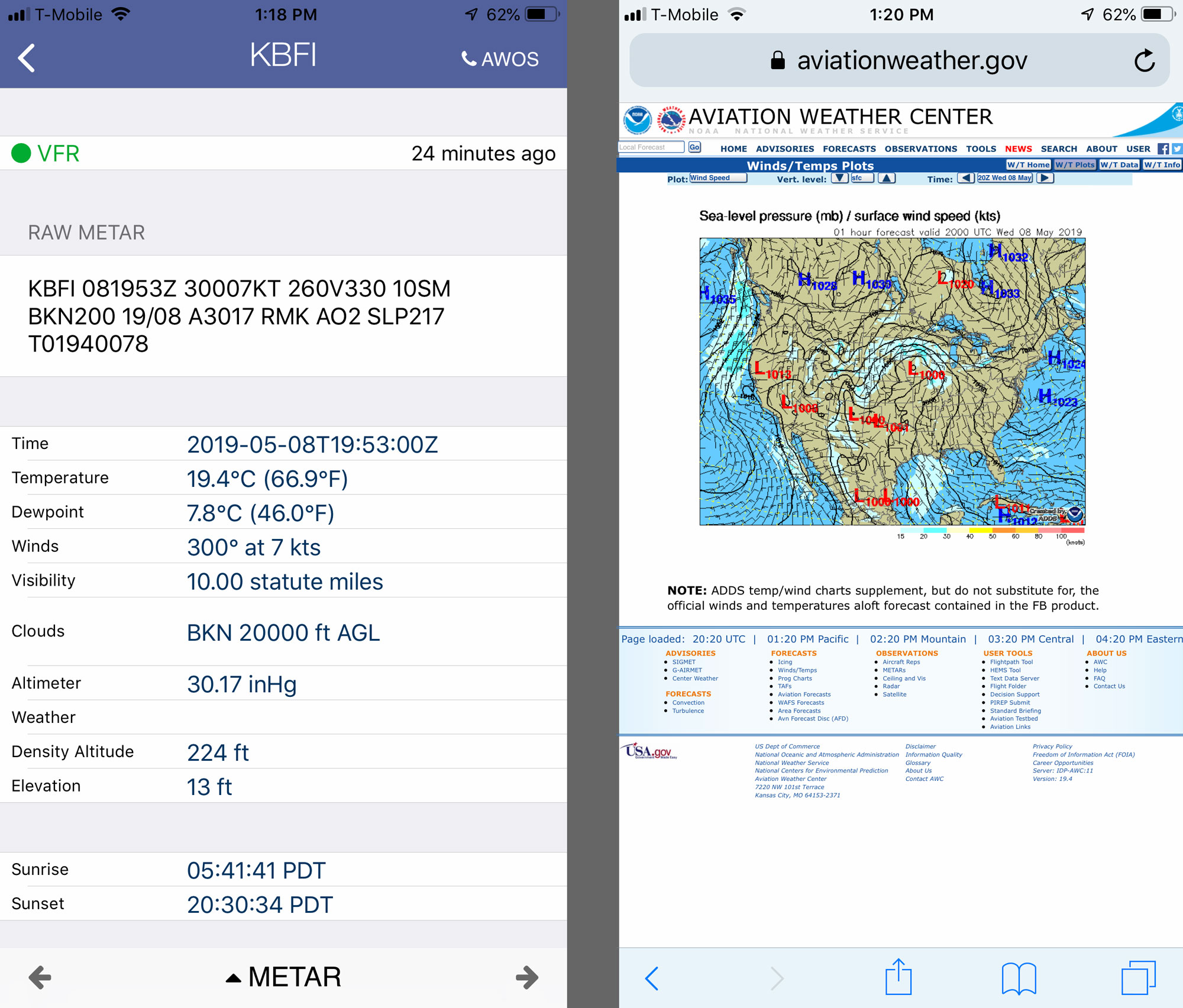
Task: Open the PIREP Submit link
Action: [x=1010, y=703]
